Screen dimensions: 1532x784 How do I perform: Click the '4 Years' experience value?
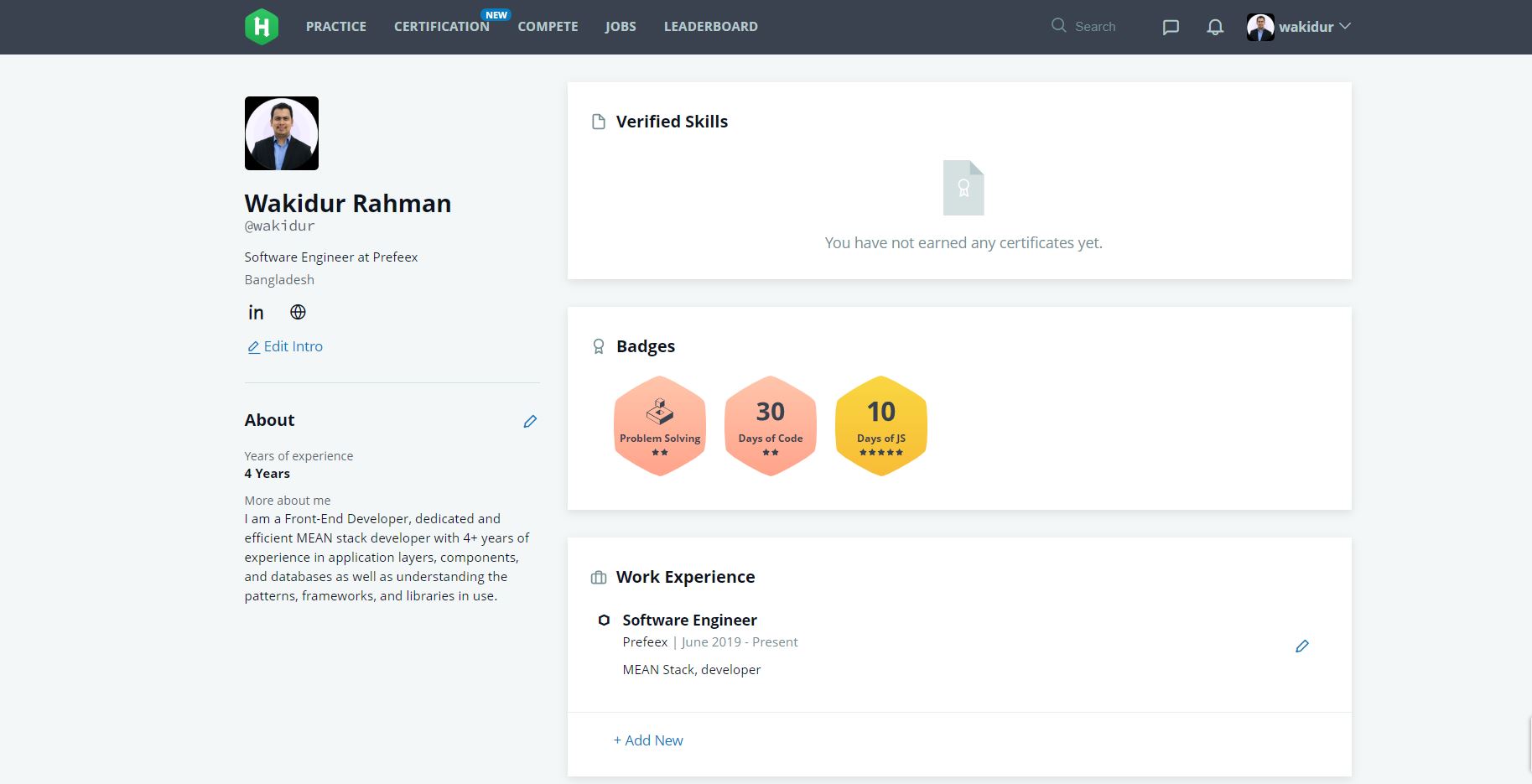267,474
